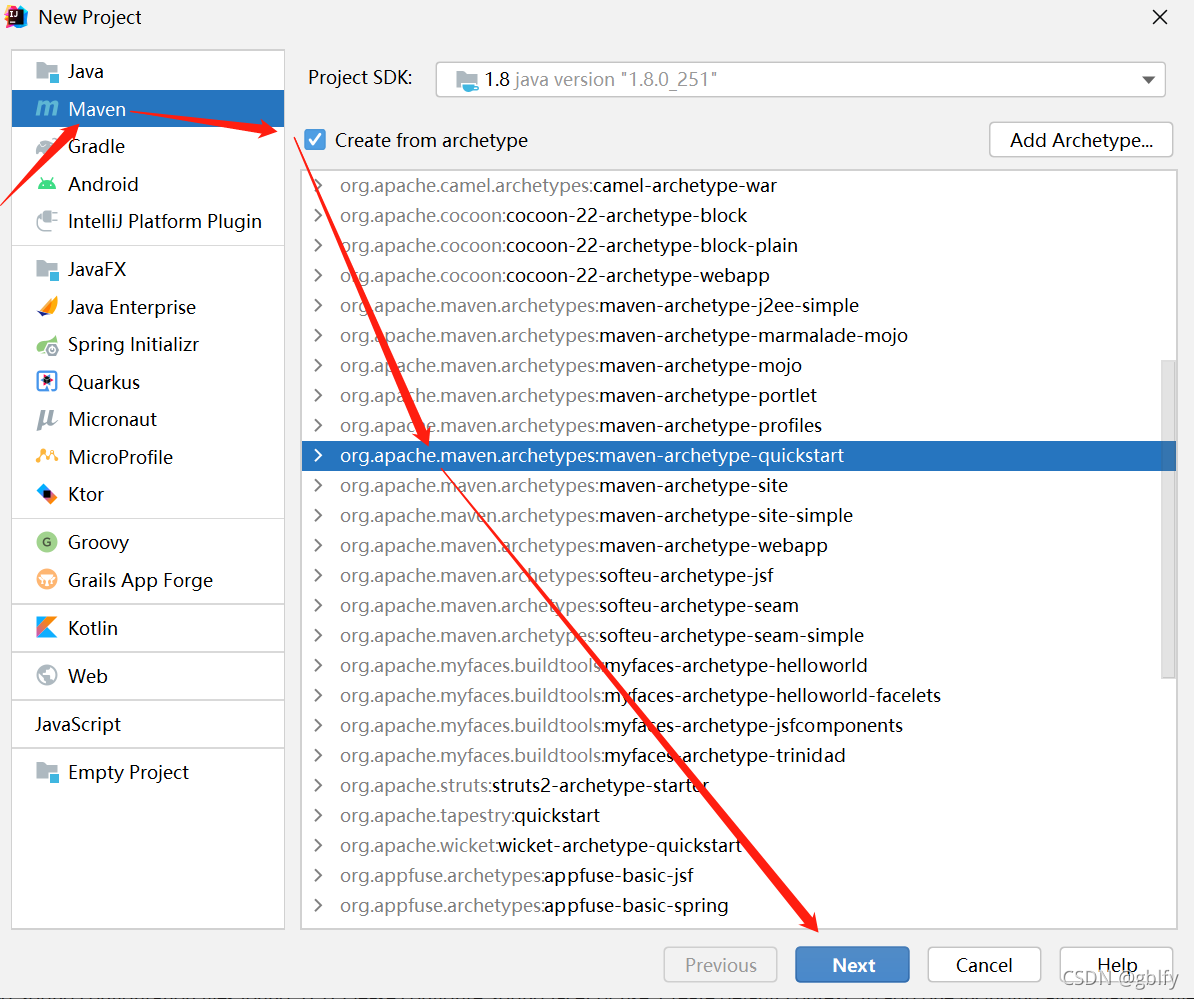
Task: Select maven-archetype-profiles archetype
Action: [x=739, y=426]
